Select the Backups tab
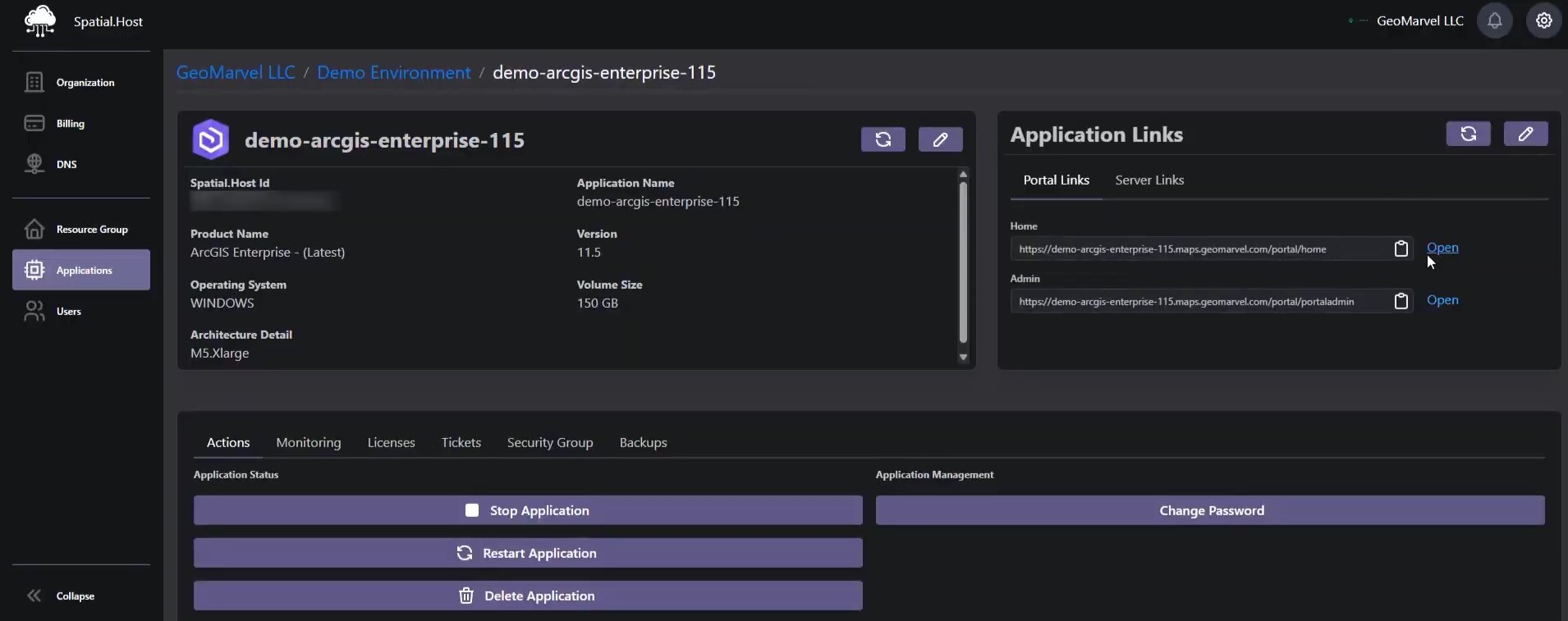The height and width of the screenshot is (621, 1568). 643,443
